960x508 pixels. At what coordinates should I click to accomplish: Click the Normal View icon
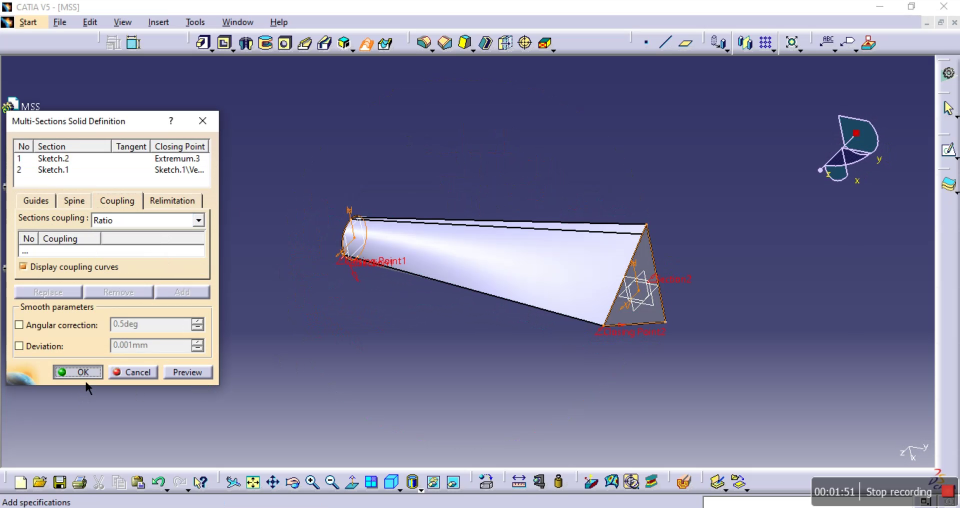coord(351,482)
